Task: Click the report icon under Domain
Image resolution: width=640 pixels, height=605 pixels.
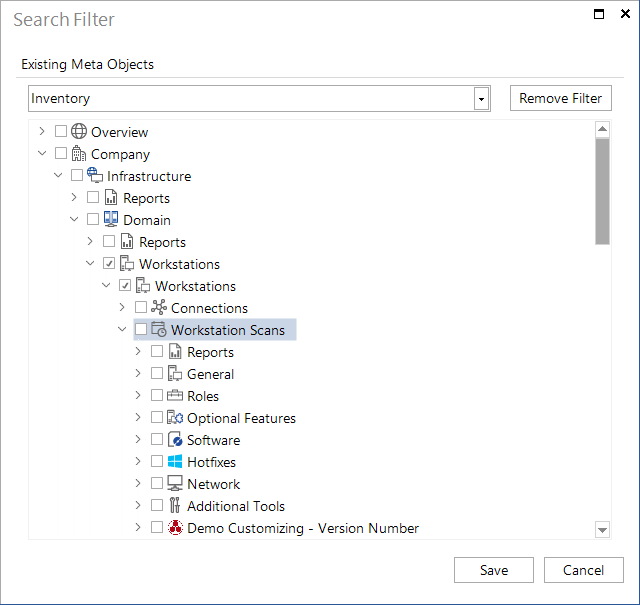Action: (127, 241)
